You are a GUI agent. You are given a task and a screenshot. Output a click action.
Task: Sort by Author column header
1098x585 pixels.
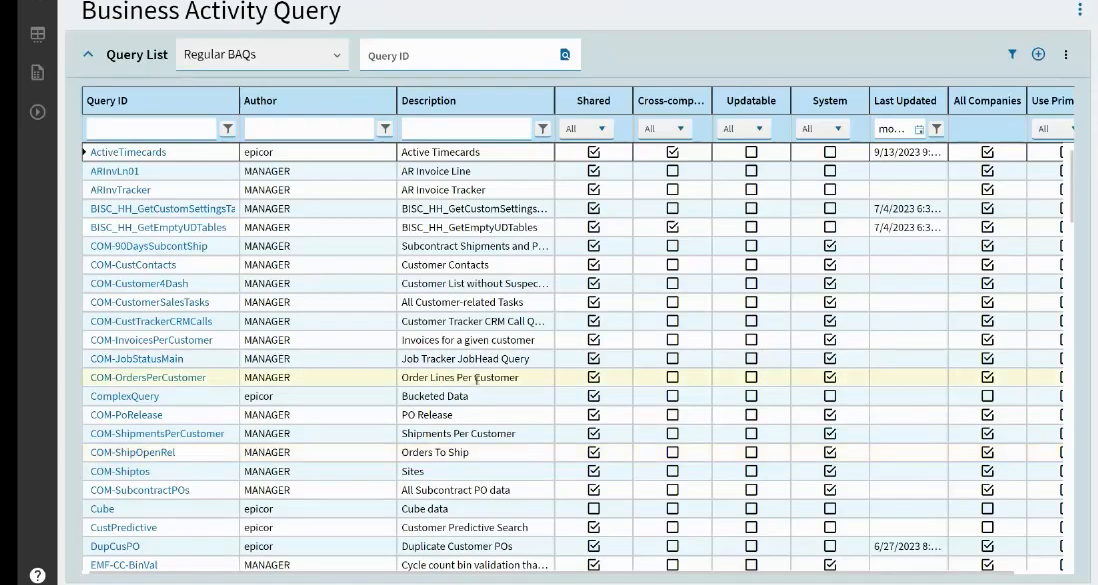click(318, 100)
